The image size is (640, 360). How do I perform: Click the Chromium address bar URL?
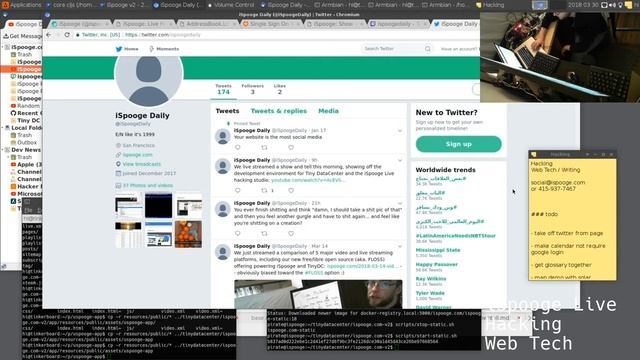click(x=162, y=35)
